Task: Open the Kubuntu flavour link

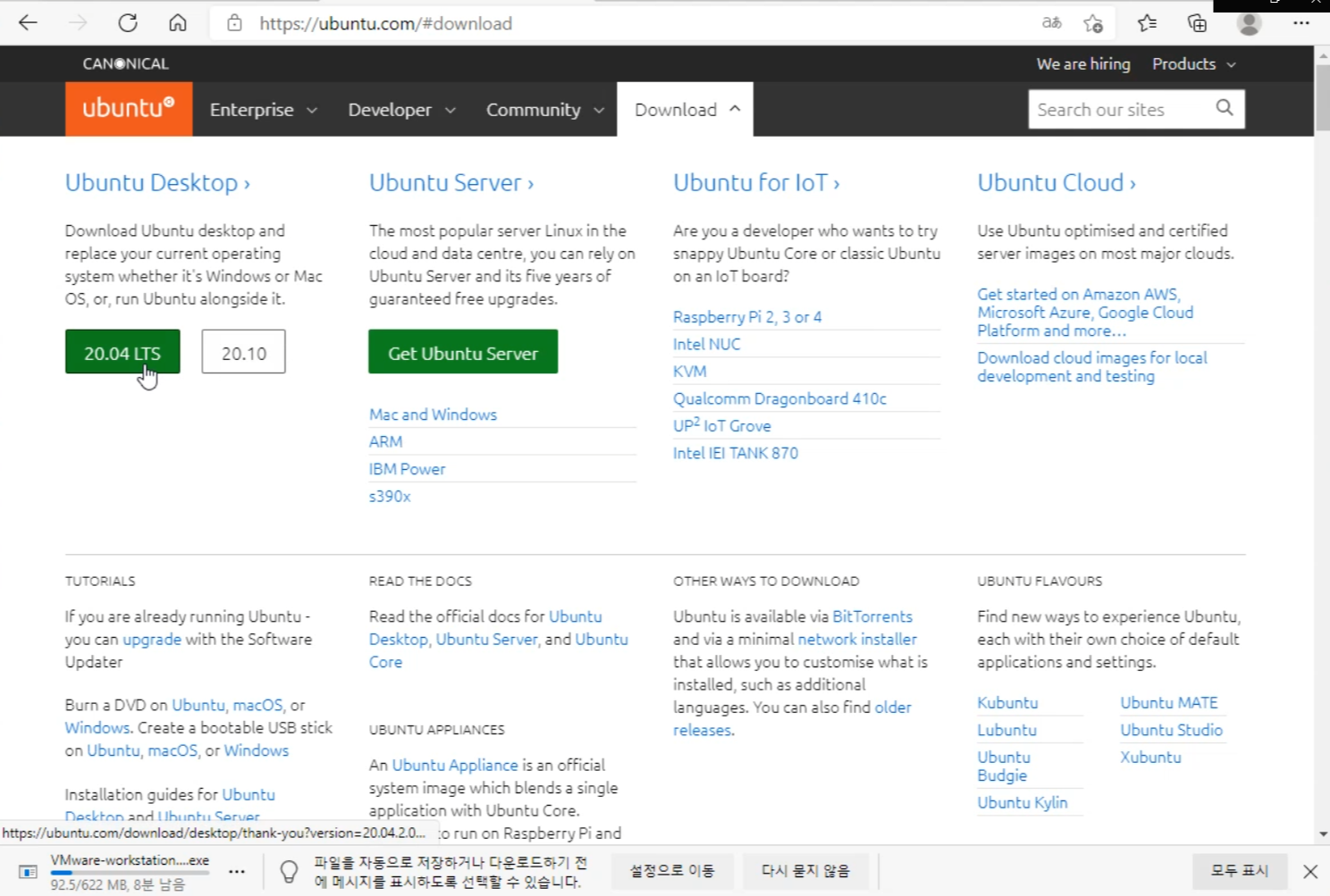Action: (1007, 703)
